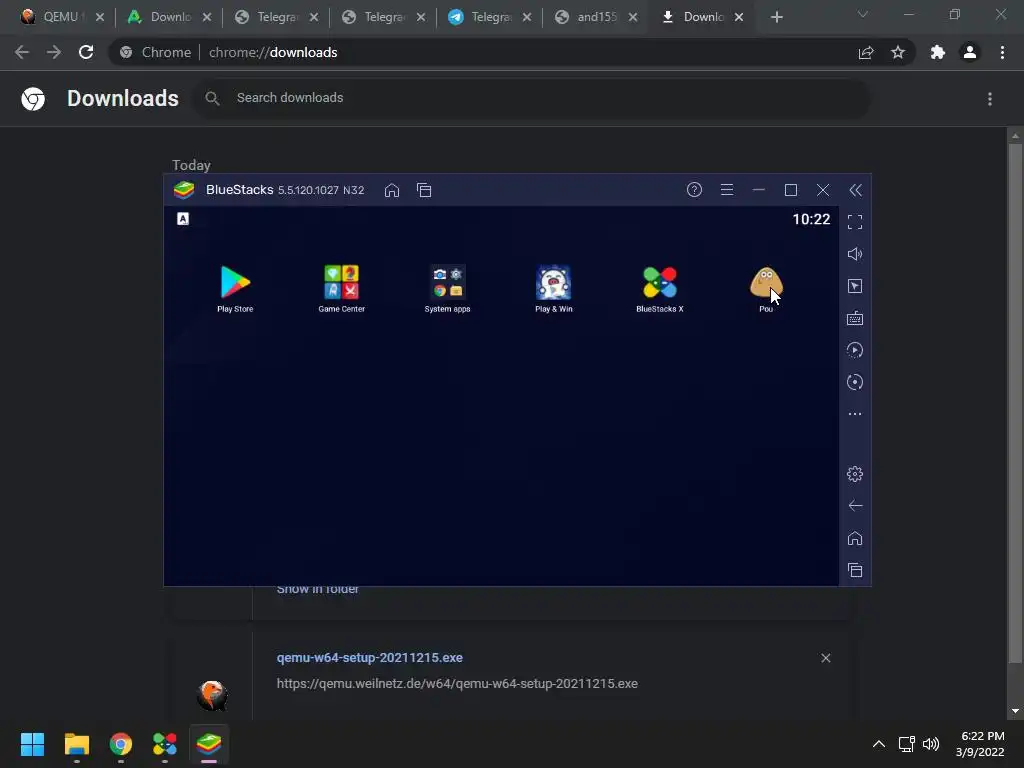Click the keyboard indicator 'A' status icon
The width and height of the screenshot is (1024, 768).
pyautogui.click(x=183, y=219)
